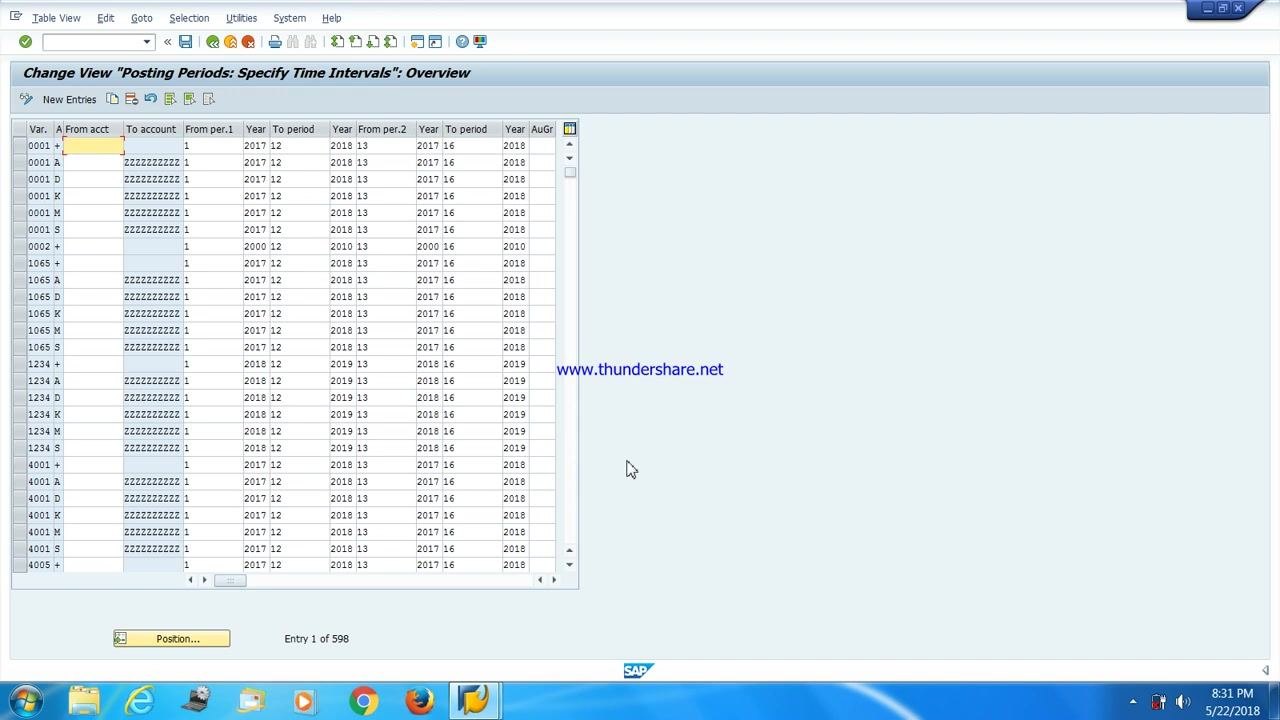Viewport: 1280px width, 720px height.
Task: Open table settings icon beside AuGr column
Action: click(570, 129)
